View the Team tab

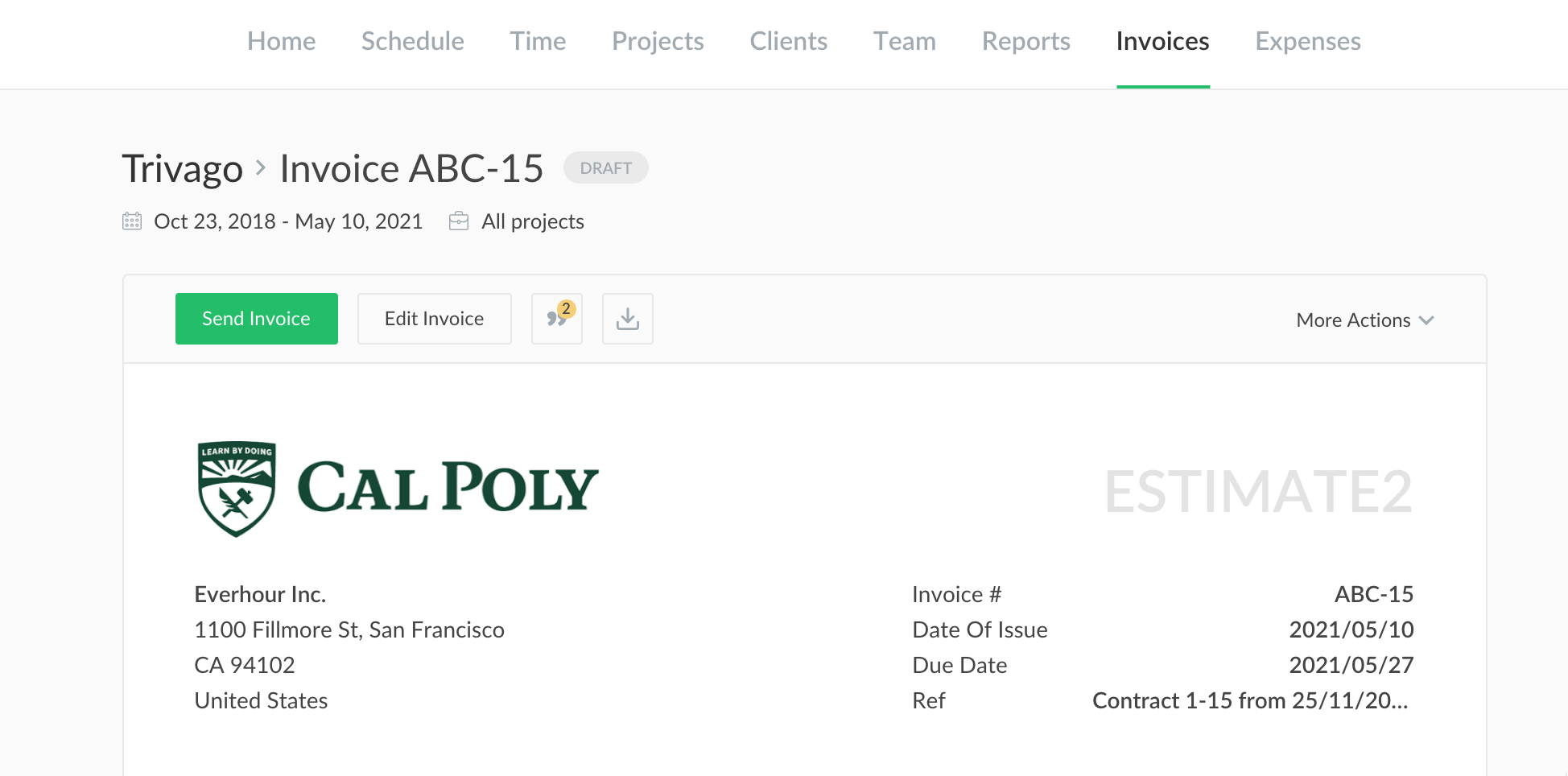(904, 41)
